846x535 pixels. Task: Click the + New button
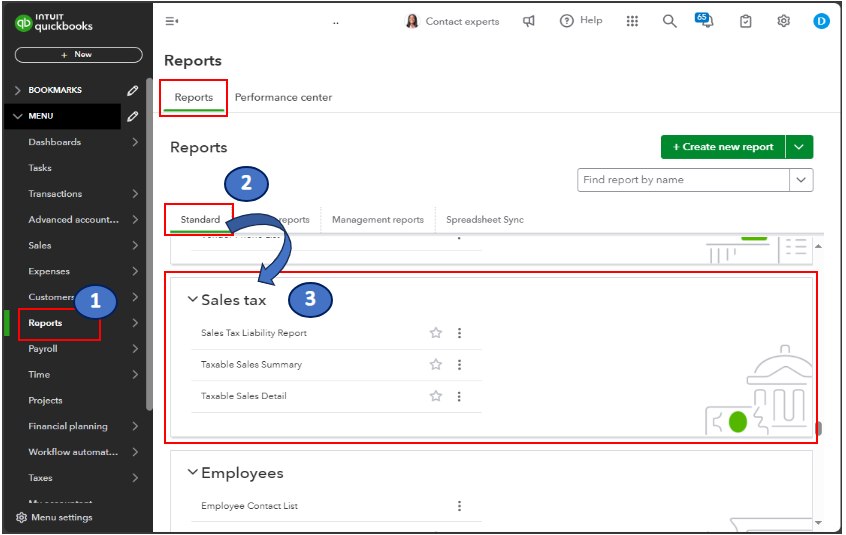(79, 54)
